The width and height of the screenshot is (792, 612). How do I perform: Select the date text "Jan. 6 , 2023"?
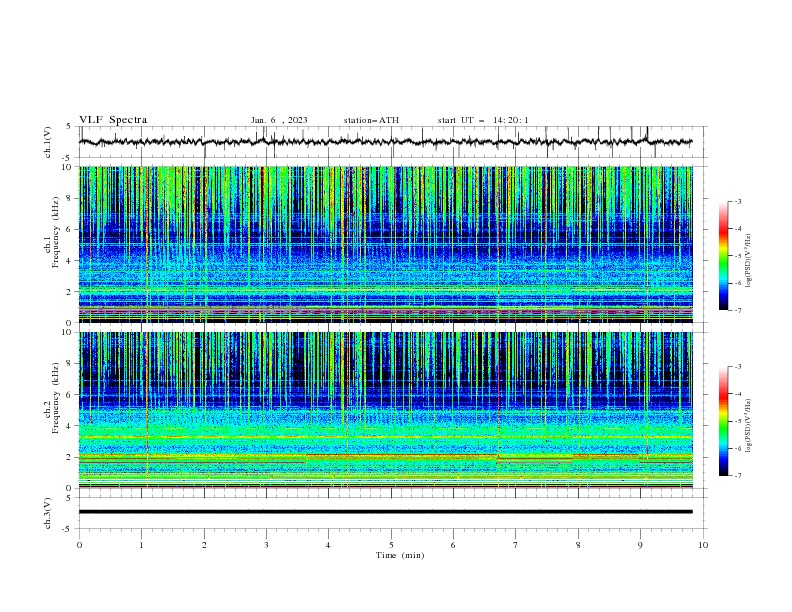coord(279,120)
